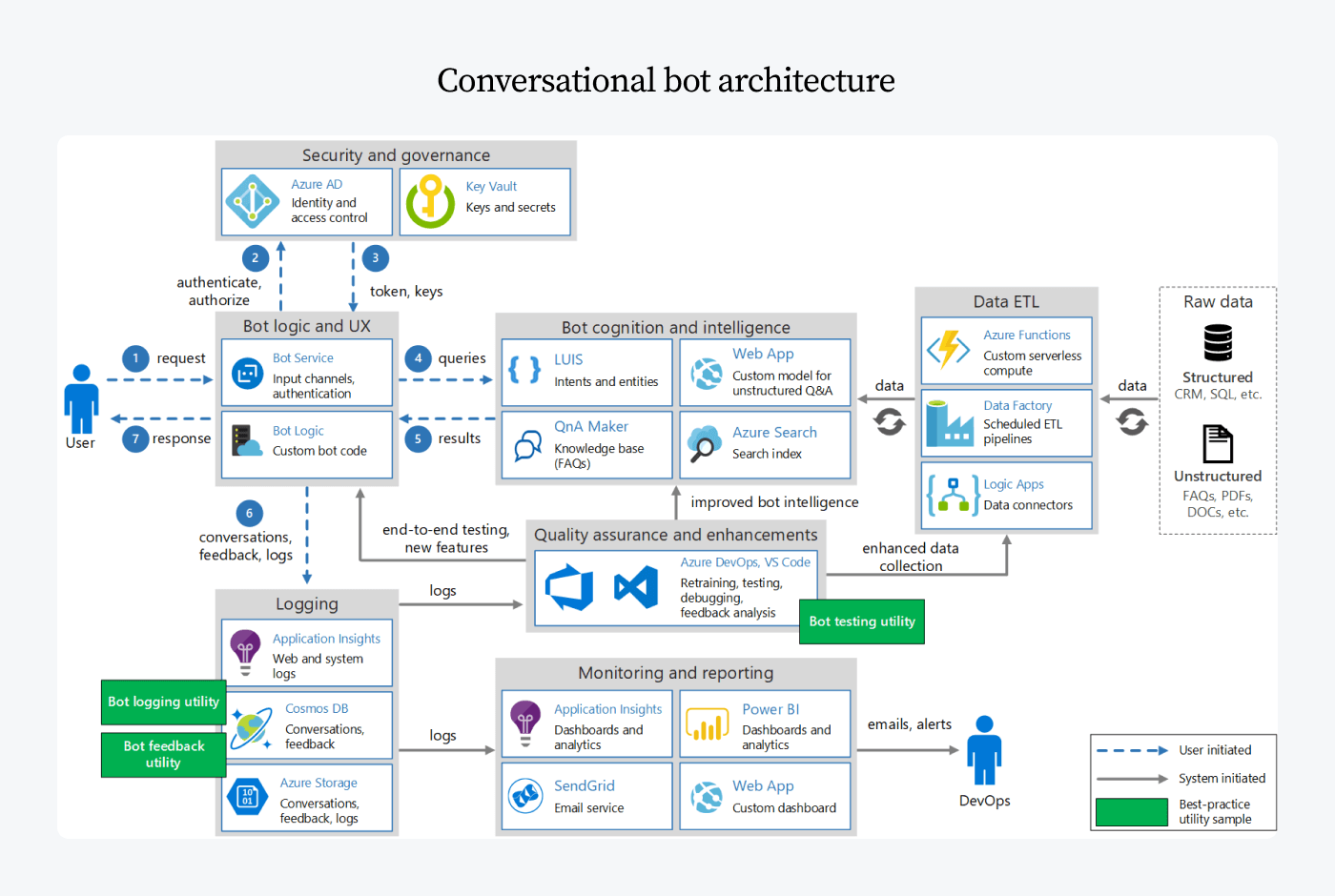Click the Custom model Web App icon

(x=707, y=374)
